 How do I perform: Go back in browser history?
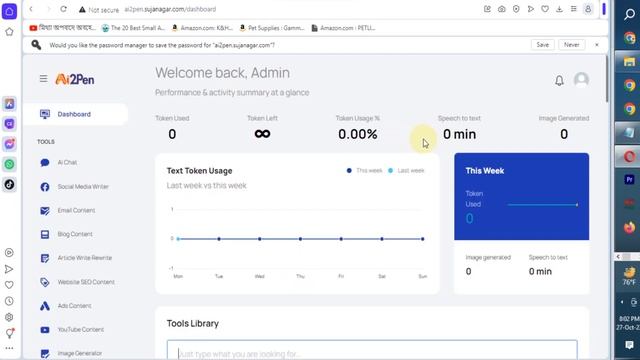(31, 9)
